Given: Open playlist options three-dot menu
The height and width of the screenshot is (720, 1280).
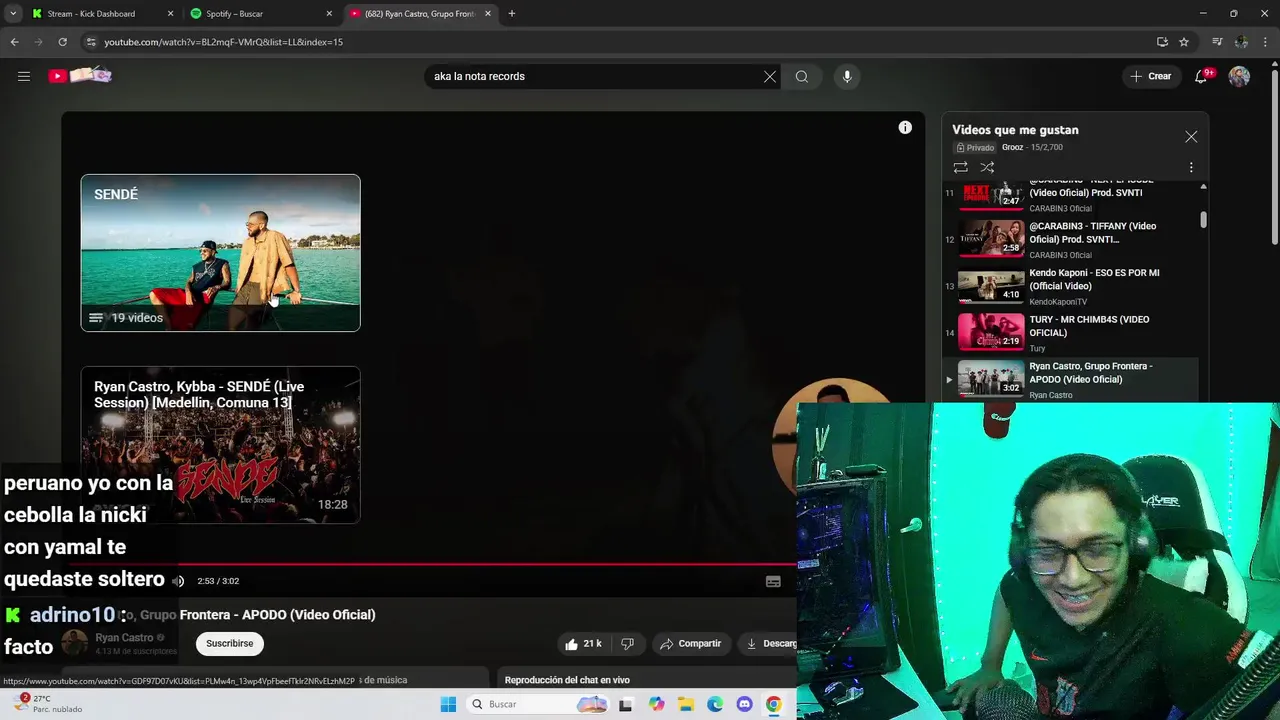Looking at the screenshot, I should [x=1191, y=167].
